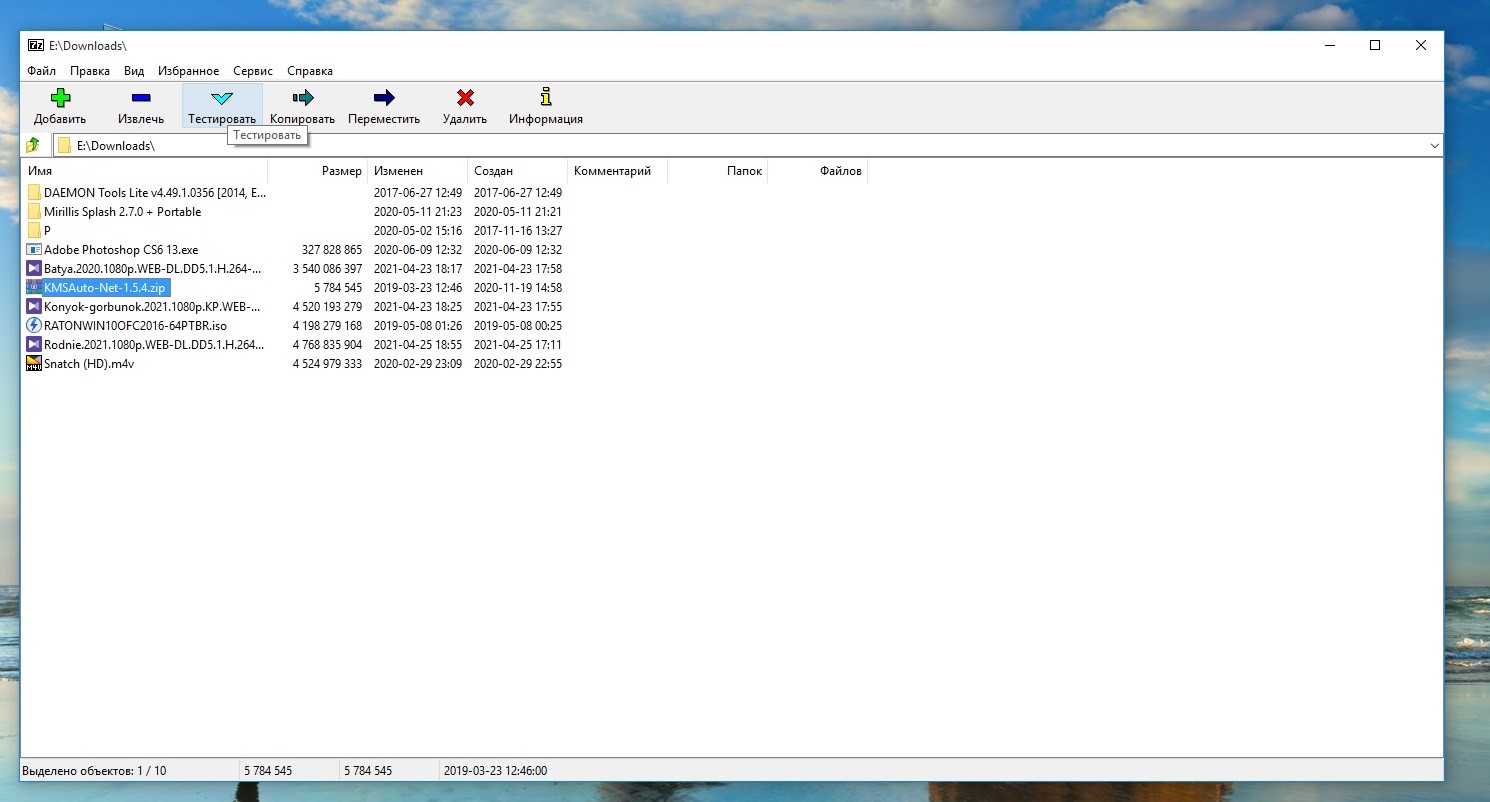Select the Snatch (HD).m4v file
Screen dimensions: 1490x802
tap(89, 364)
